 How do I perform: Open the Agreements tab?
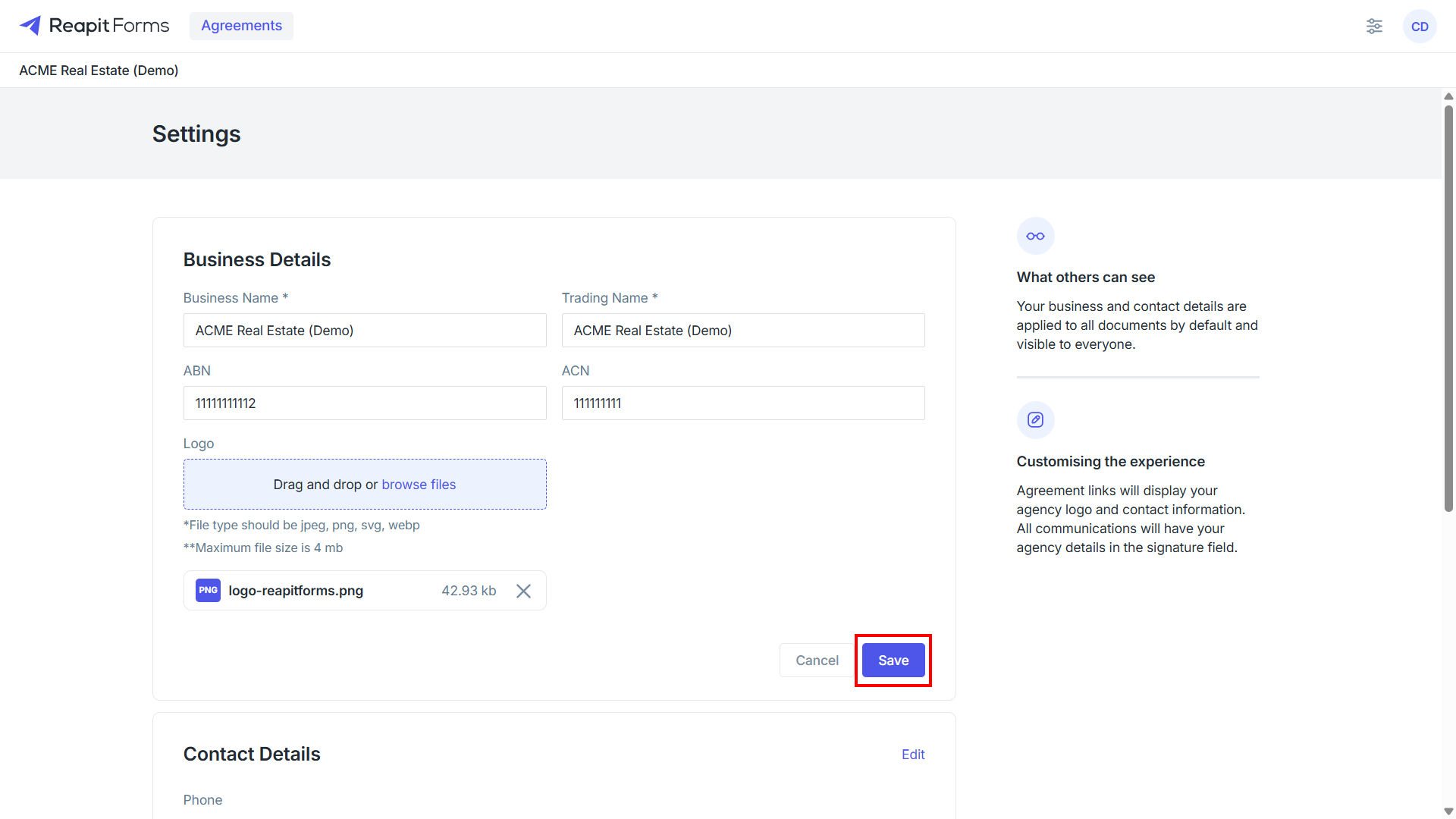click(x=241, y=26)
